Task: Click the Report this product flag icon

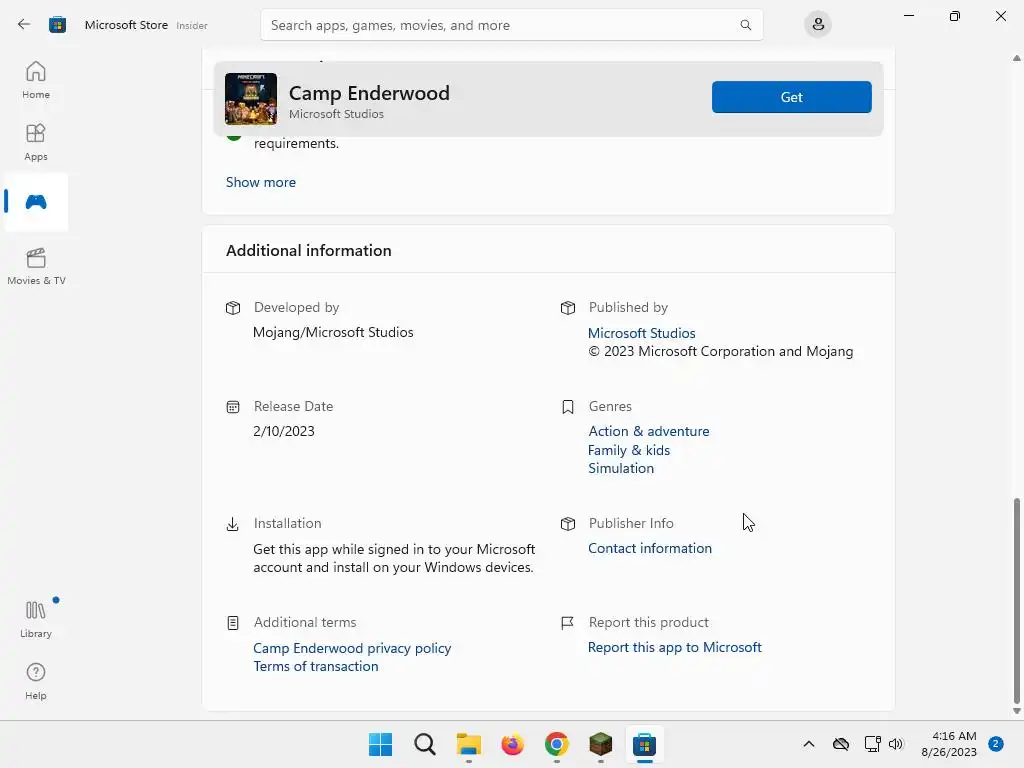Action: [568, 623]
